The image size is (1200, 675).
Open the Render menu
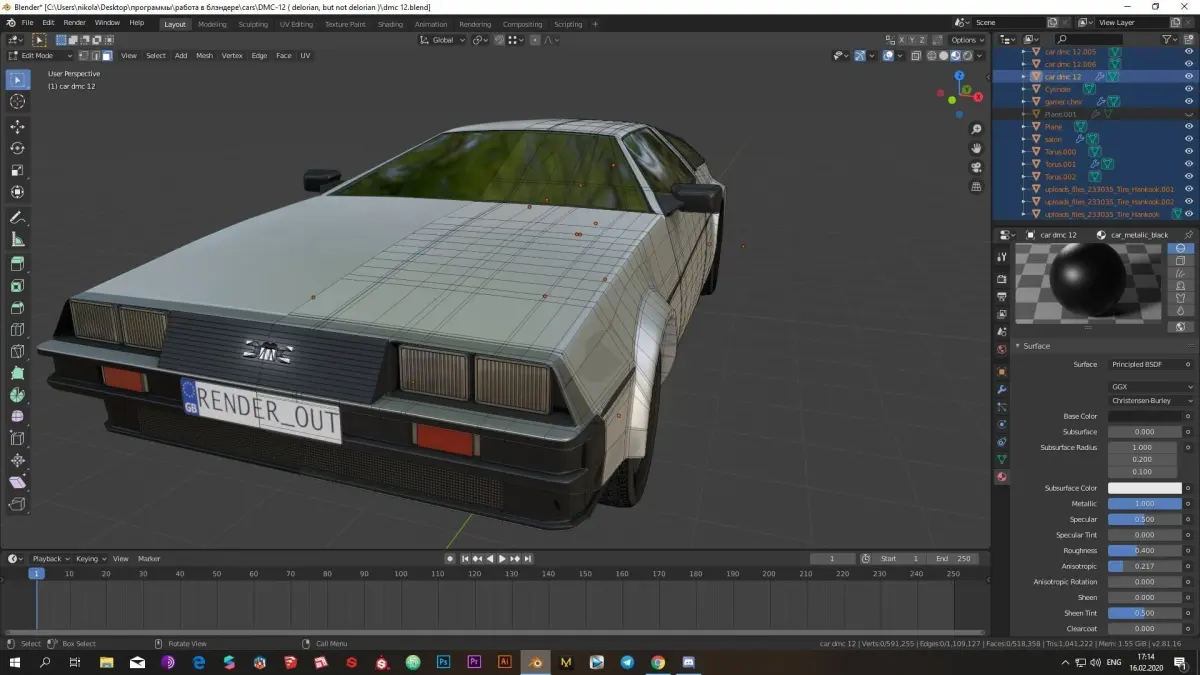[74, 23]
